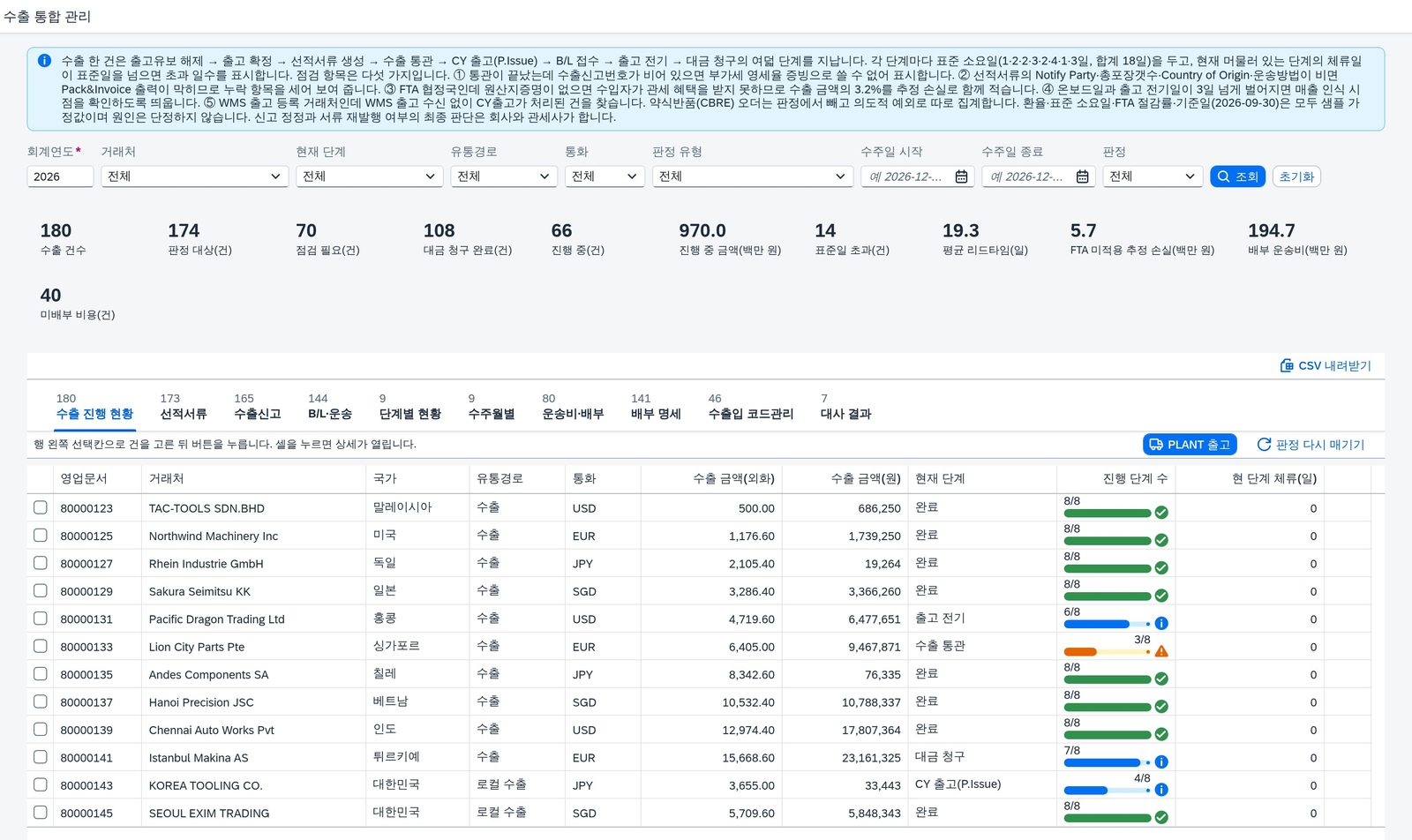
Task: Click the info status icon for row 80000131
Action: click(x=1161, y=623)
